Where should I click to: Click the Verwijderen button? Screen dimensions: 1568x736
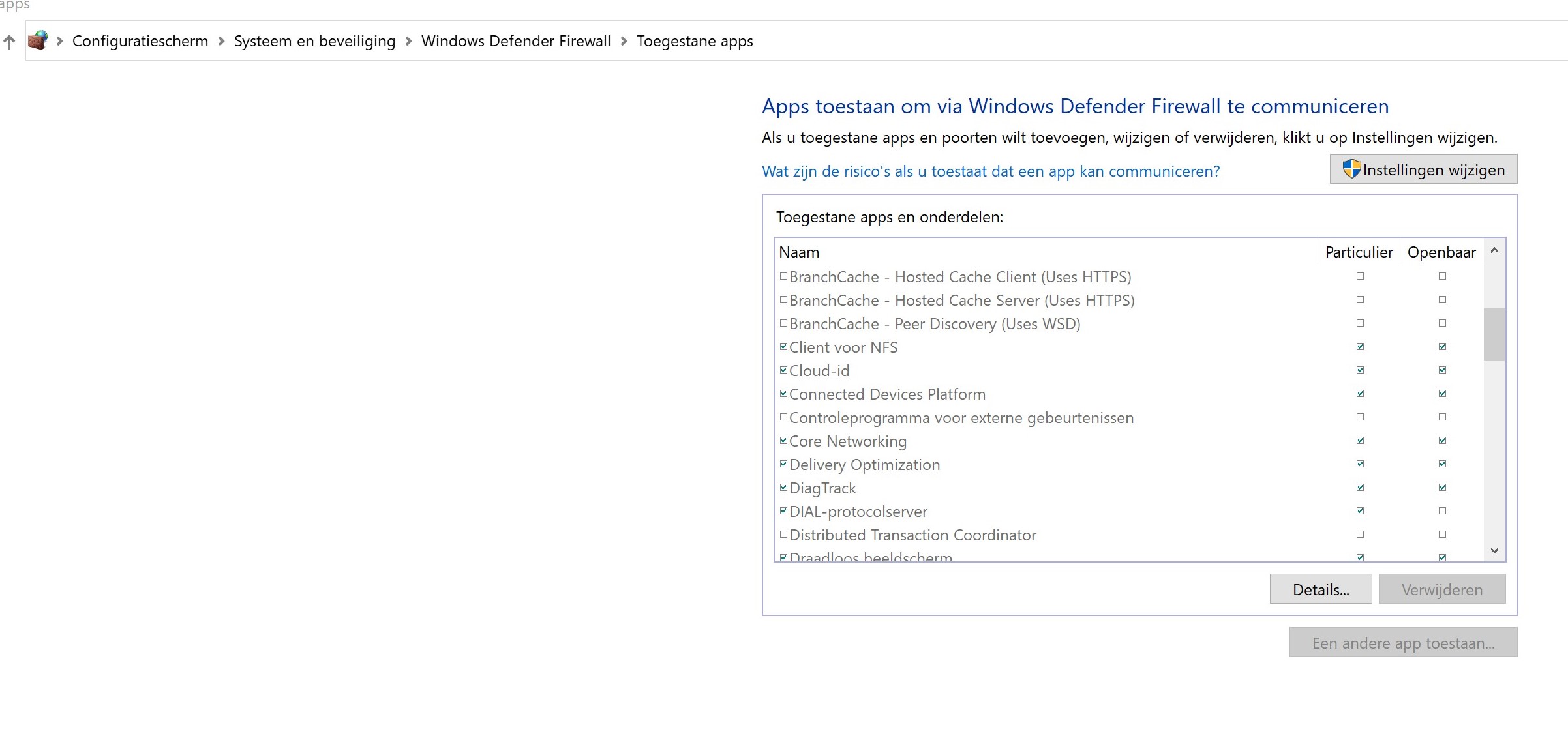[x=1442, y=589]
